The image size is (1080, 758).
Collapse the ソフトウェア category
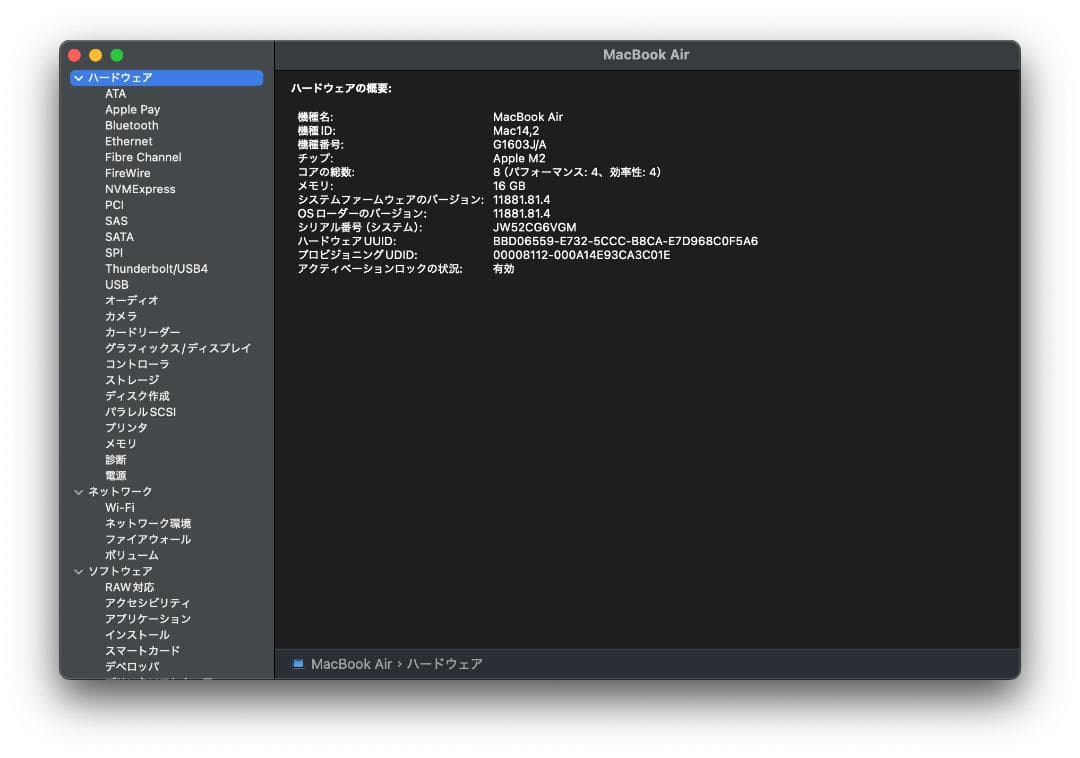point(79,571)
